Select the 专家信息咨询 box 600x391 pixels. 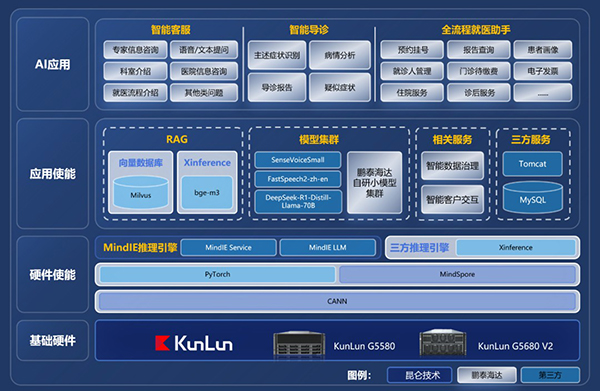tap(135, 50)
